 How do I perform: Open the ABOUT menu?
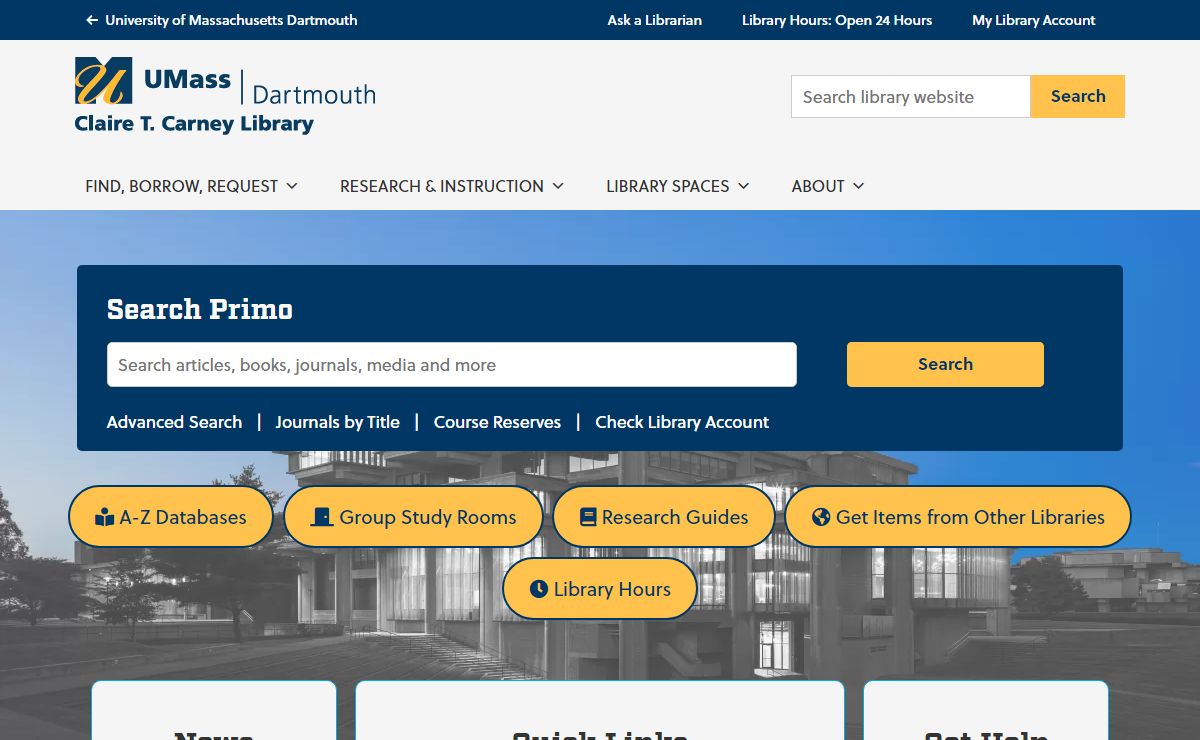[x=828, y=186]
